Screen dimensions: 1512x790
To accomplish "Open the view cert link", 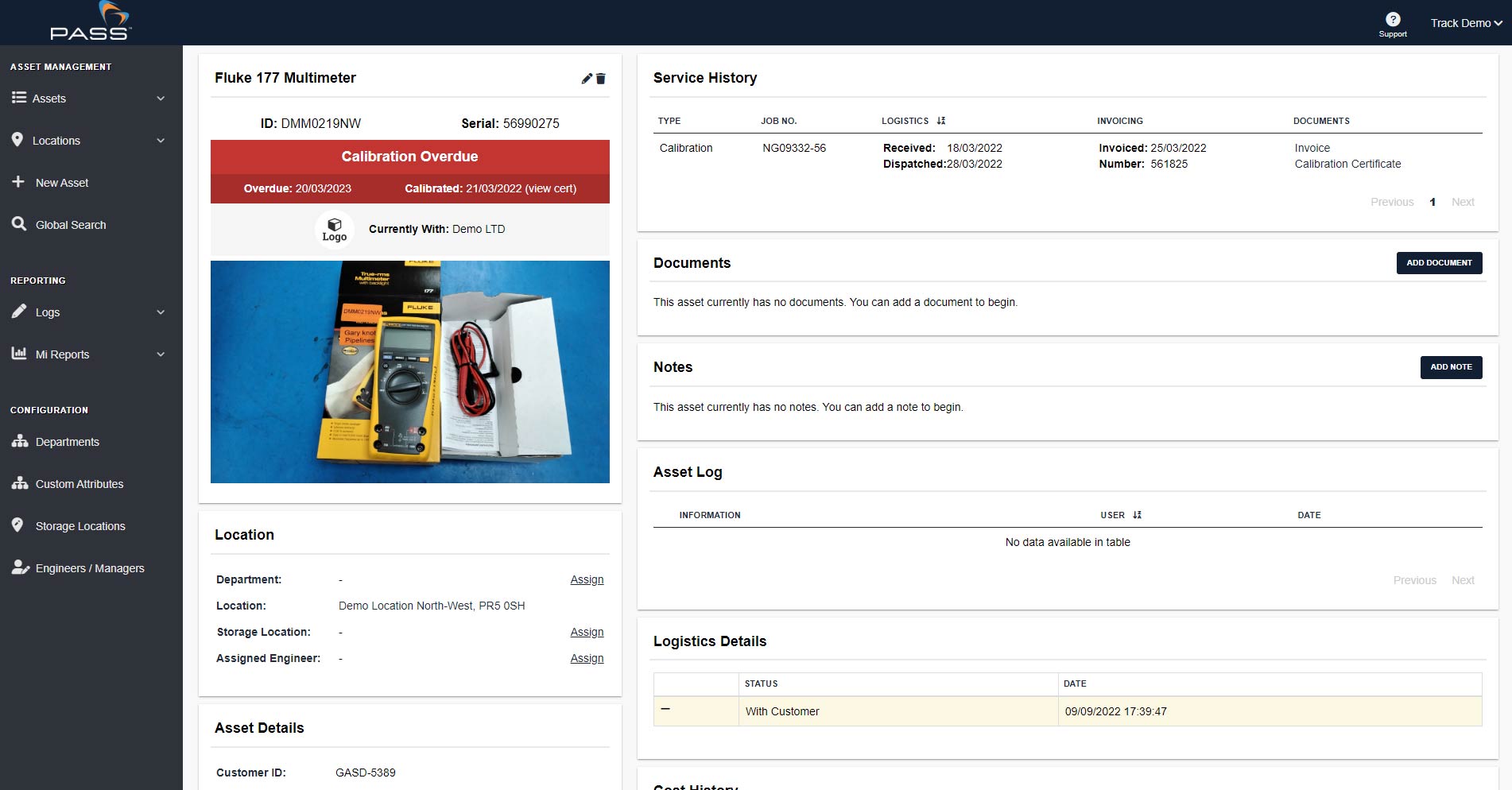I will 551,188.
